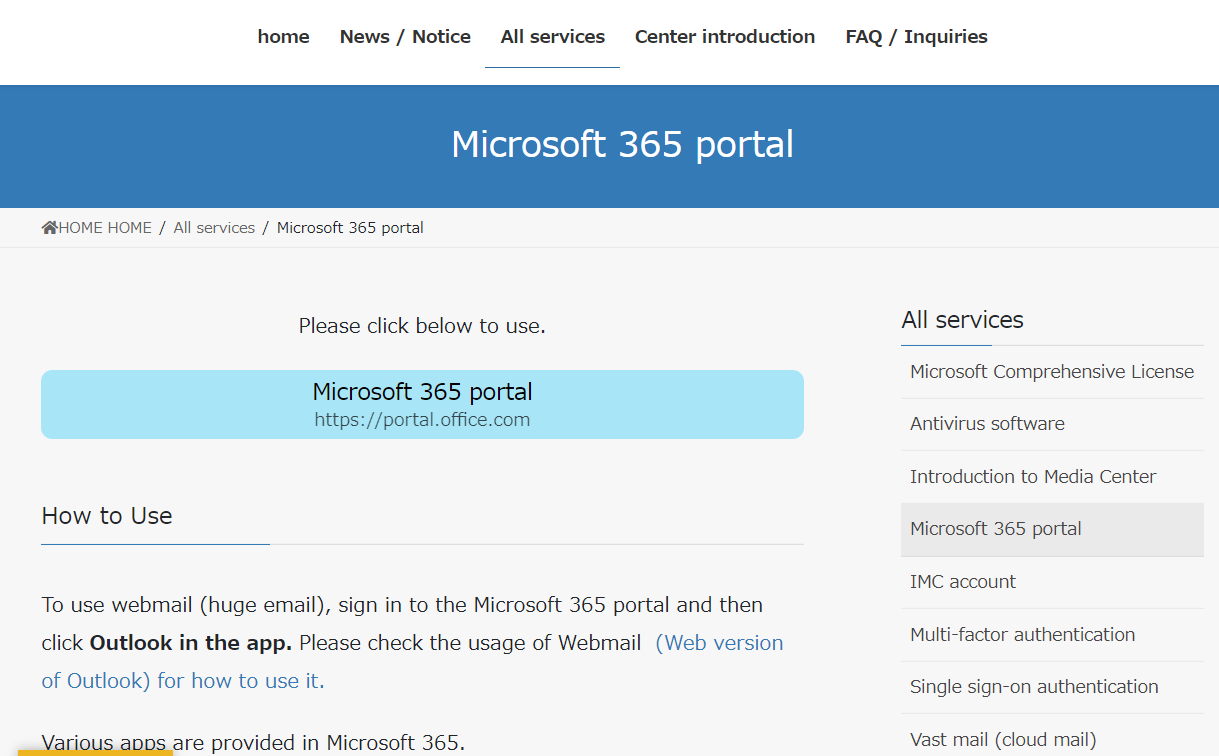Screen dimensions: 1219x756
Task: Go to FAQ / Inquiries page
Action: 916,37
